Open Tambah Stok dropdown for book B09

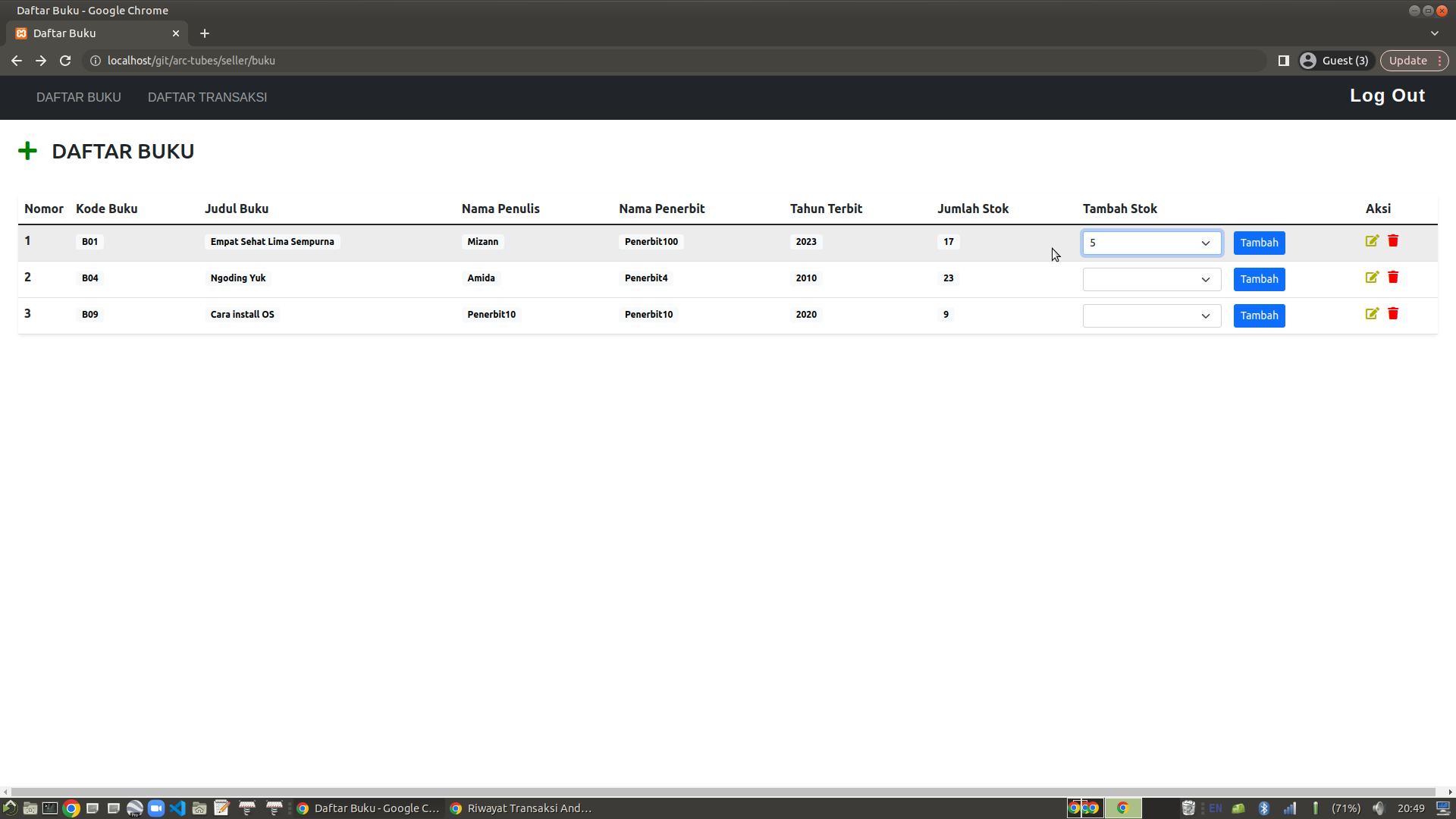(1151, 315)
